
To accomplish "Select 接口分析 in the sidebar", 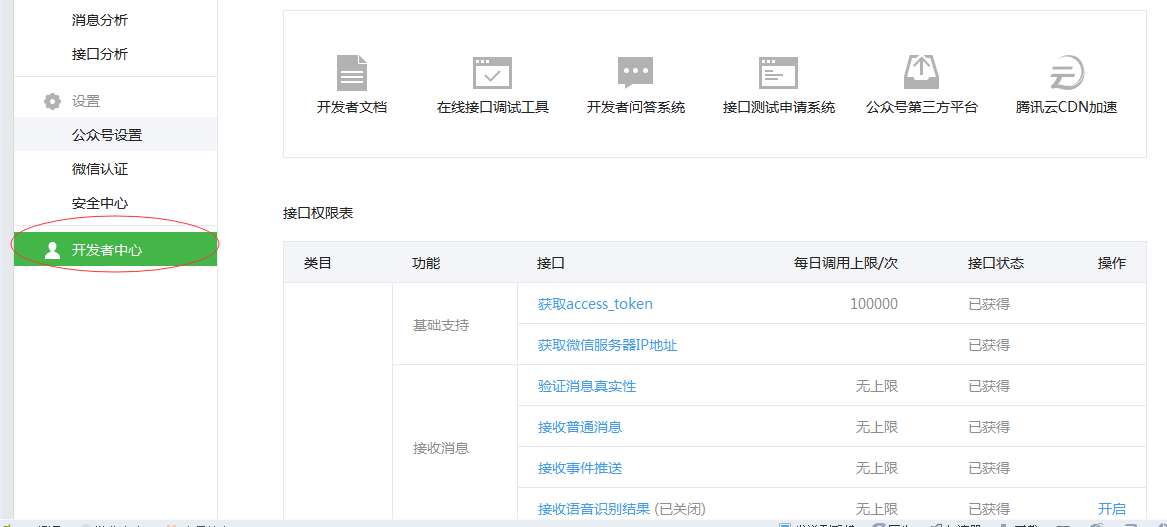I will point(100,54).
